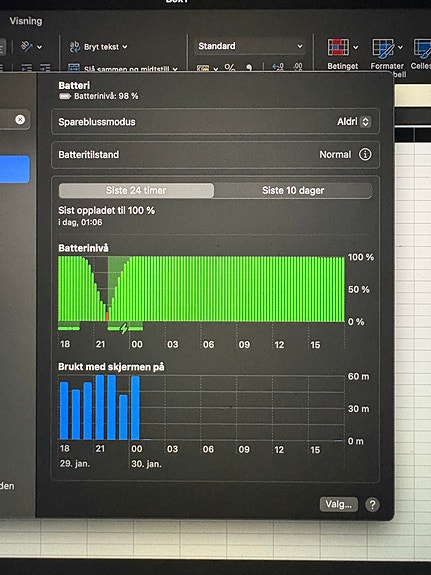Expand the Betinget formatting dropdown arrow
Viewport: 431px width, 575px height.
(x=355, y=47)
